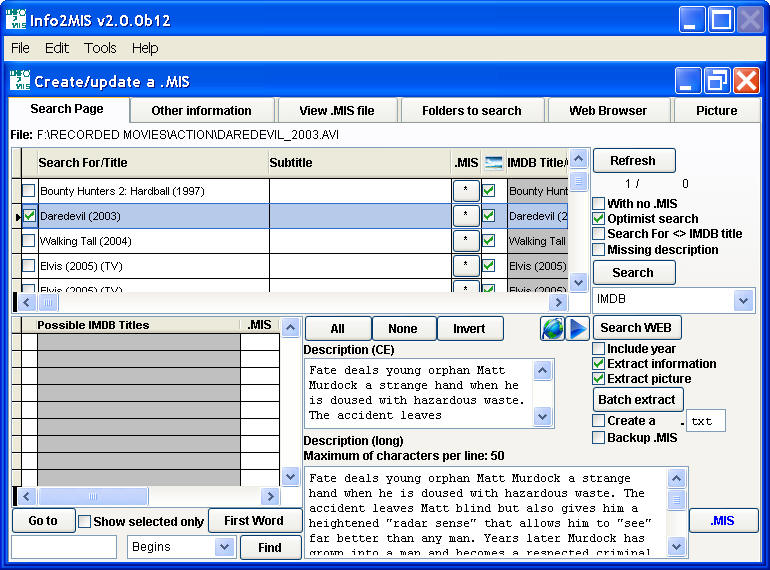Click the Info2MIS application title icon
The image size is (770, 570).
click(x=16, y=20)
